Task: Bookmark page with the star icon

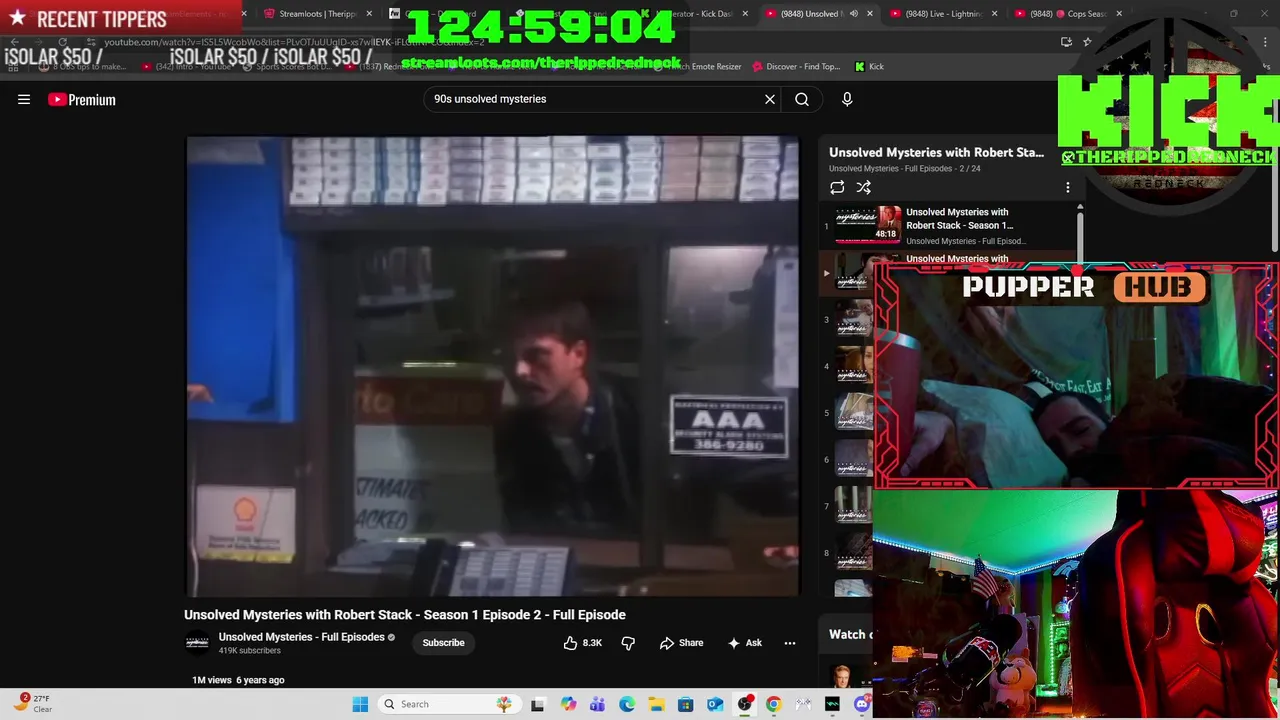Action: tap(1087, 41)
